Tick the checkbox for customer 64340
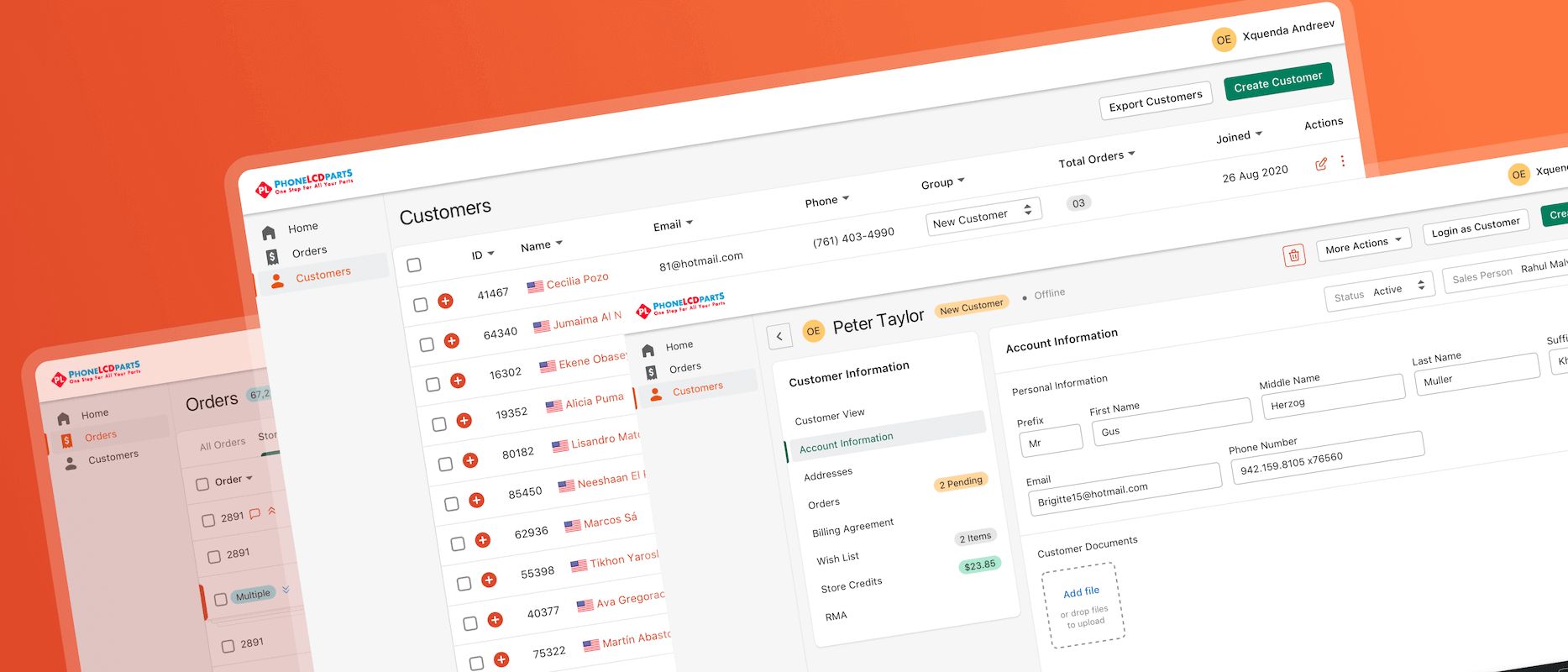Screen dimensions: 1568x672 pos(427,344)
